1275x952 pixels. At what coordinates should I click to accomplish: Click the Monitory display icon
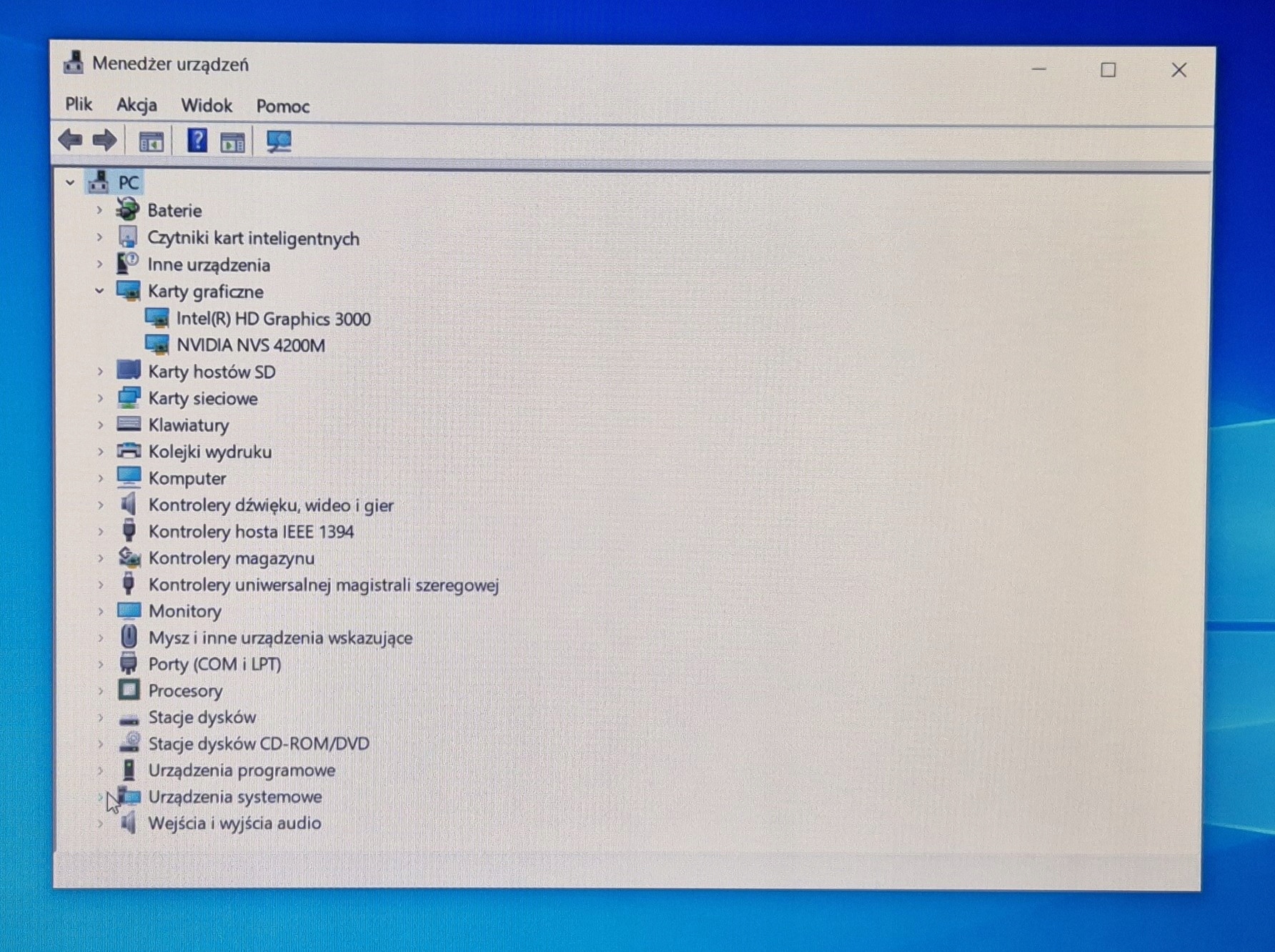click(x=129, y=610)
